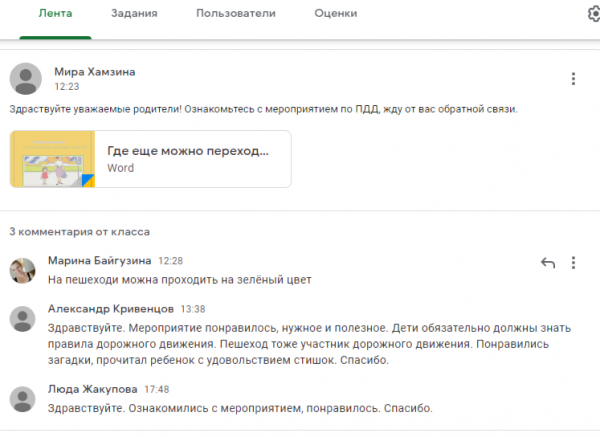The image size is (600, 437).
Task: Click Мира Хамзина's profile avatar
Action: (25, 79)
